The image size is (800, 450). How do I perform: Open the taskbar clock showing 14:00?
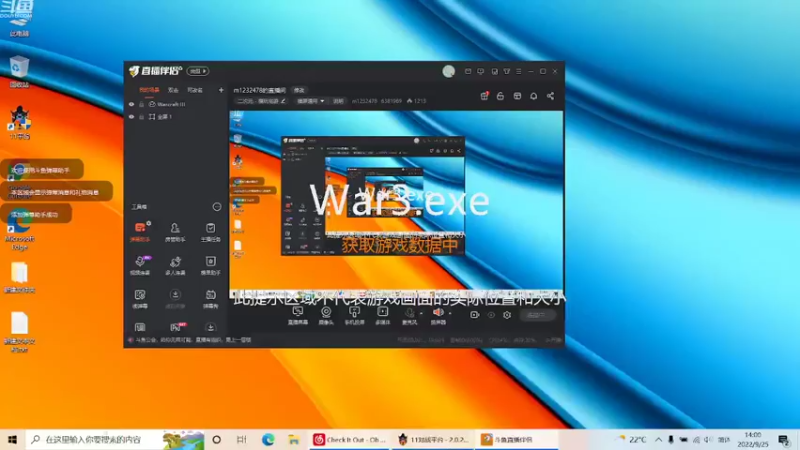point(753,439)
